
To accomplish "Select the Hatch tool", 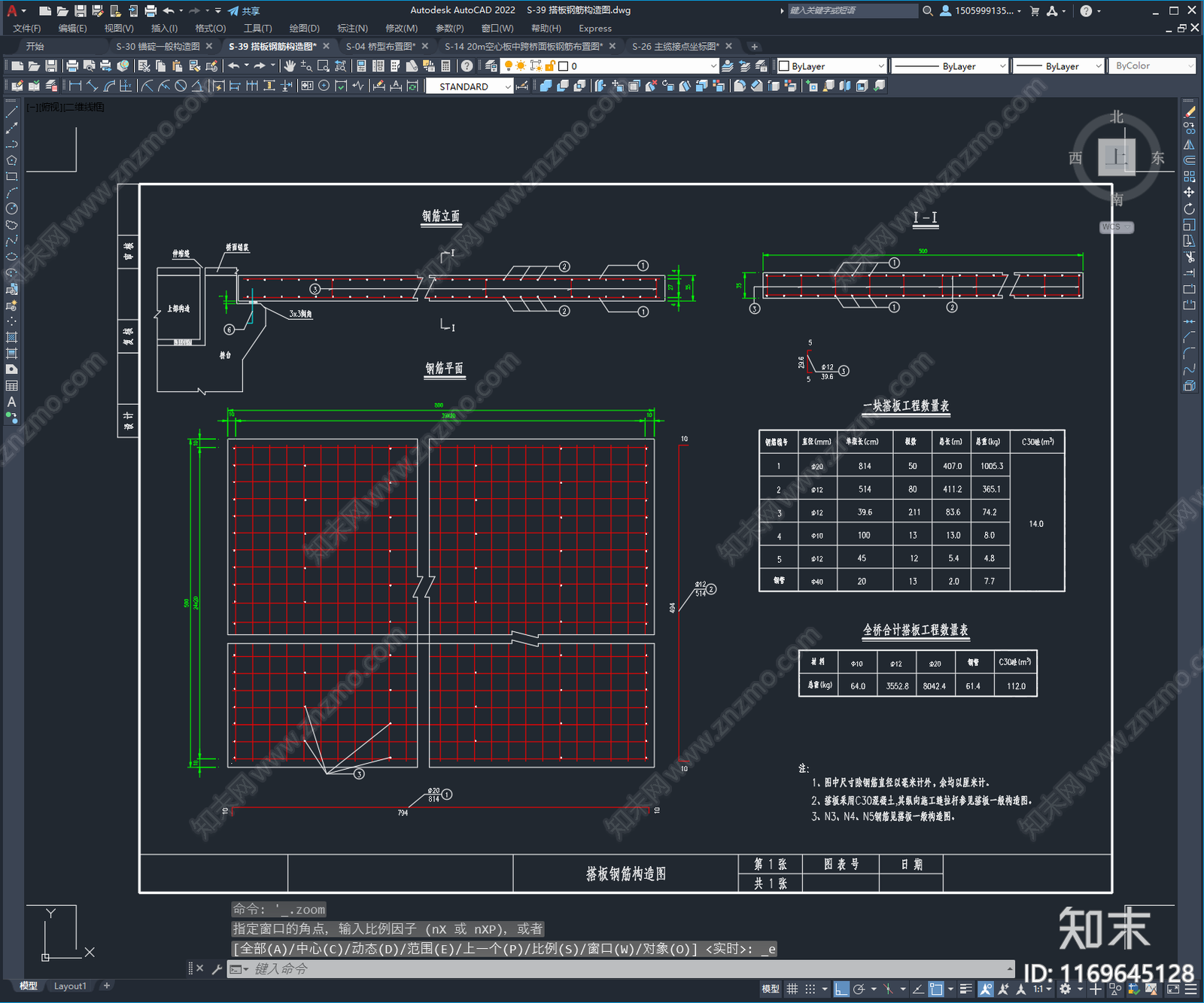I will tap(11, 337).
